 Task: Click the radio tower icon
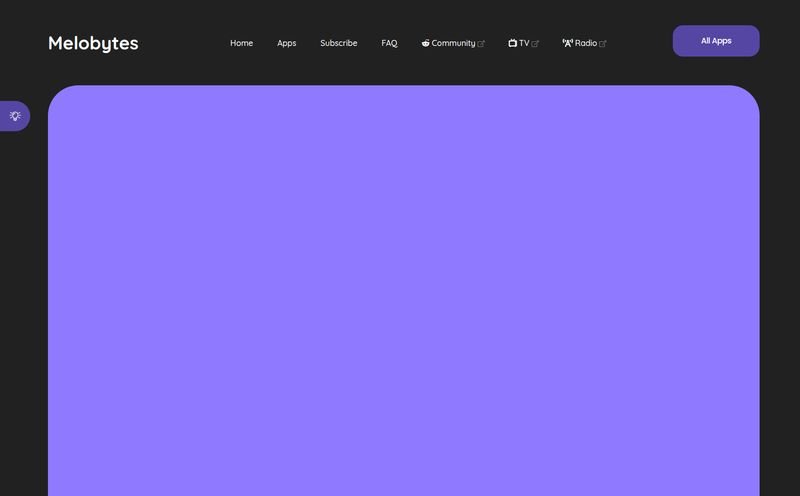tap(567, 43)
